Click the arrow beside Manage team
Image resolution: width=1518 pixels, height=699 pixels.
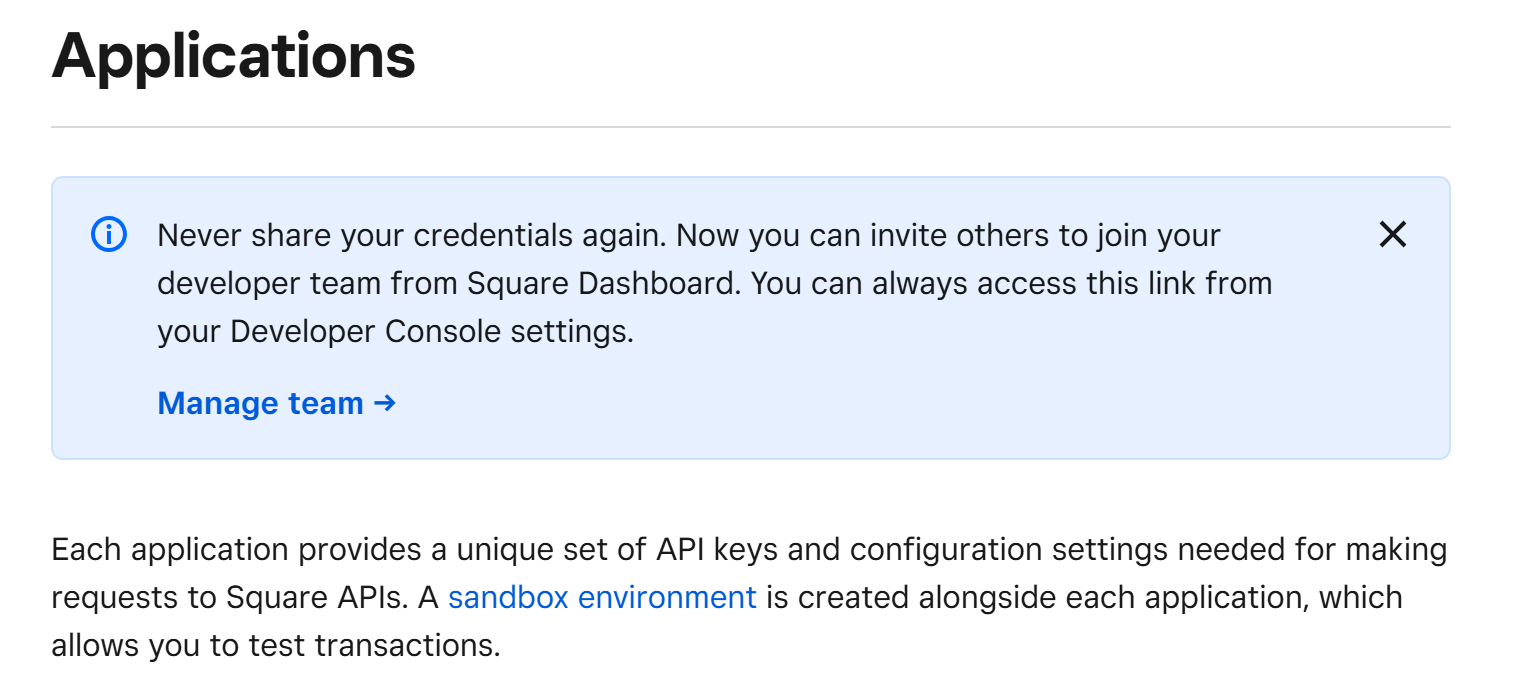coord(385,403)
